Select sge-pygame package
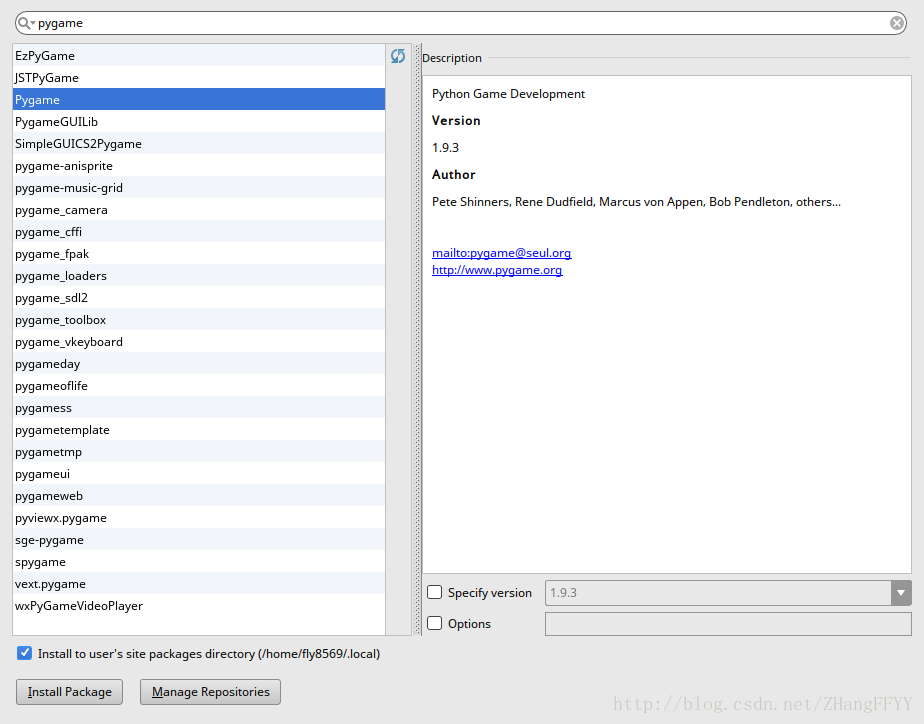The height and width of the screenshot is (724, 924). [199, 539]
